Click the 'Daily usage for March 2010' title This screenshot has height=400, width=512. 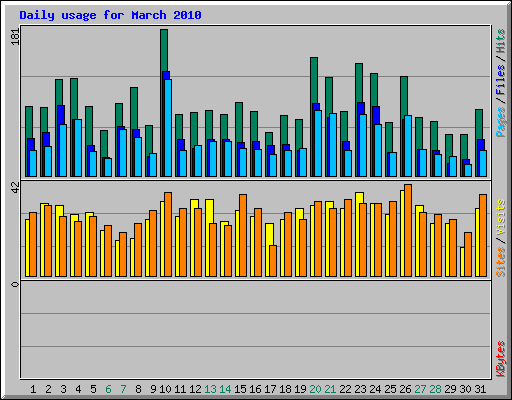[110, 15]
